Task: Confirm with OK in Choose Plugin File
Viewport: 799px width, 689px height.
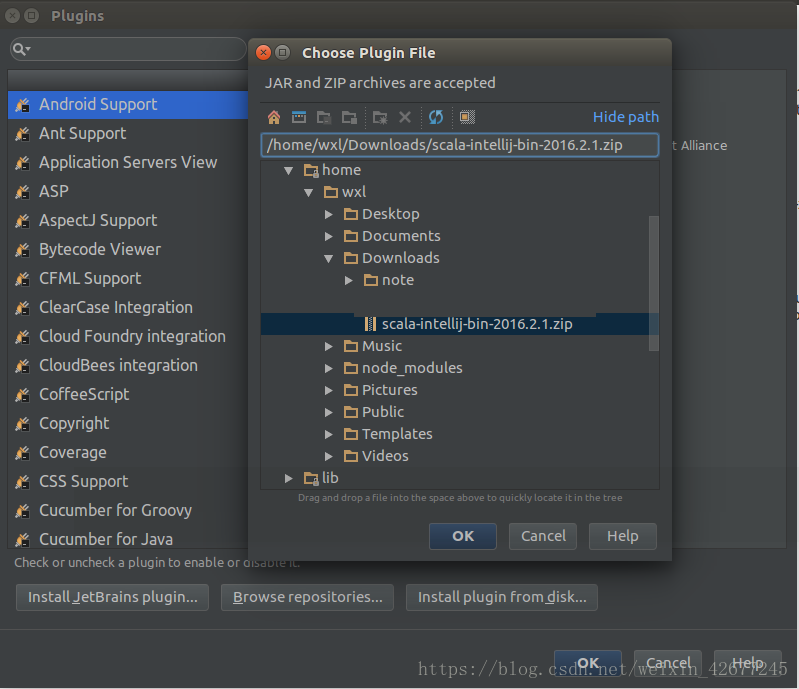Action: [463, 536]
